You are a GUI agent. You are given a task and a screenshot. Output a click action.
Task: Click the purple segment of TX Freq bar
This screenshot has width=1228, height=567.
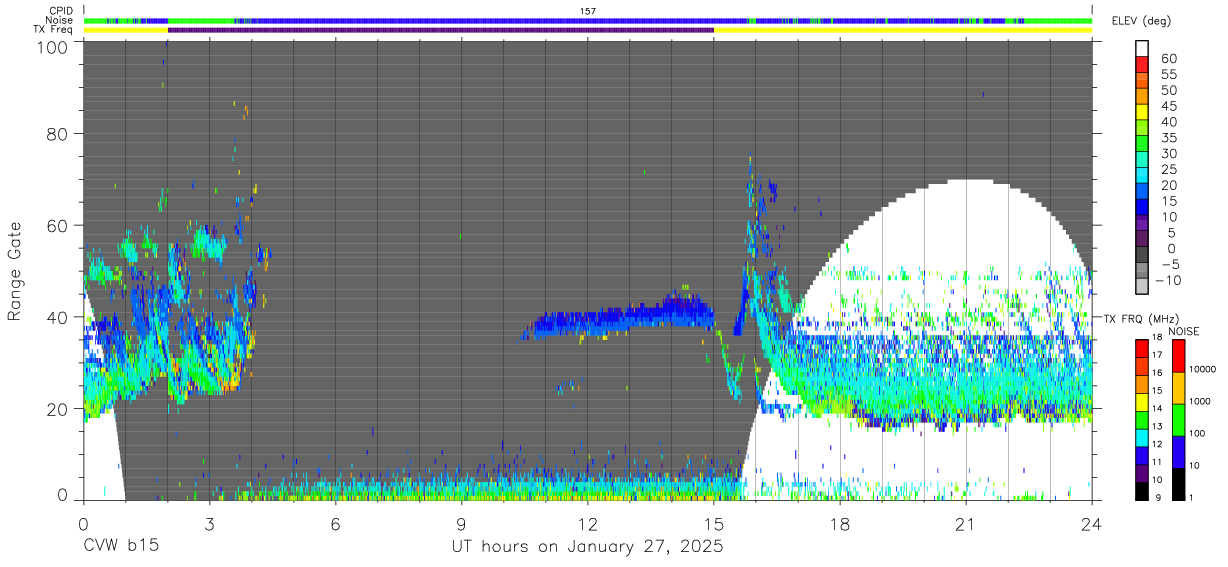click(441, 30)
